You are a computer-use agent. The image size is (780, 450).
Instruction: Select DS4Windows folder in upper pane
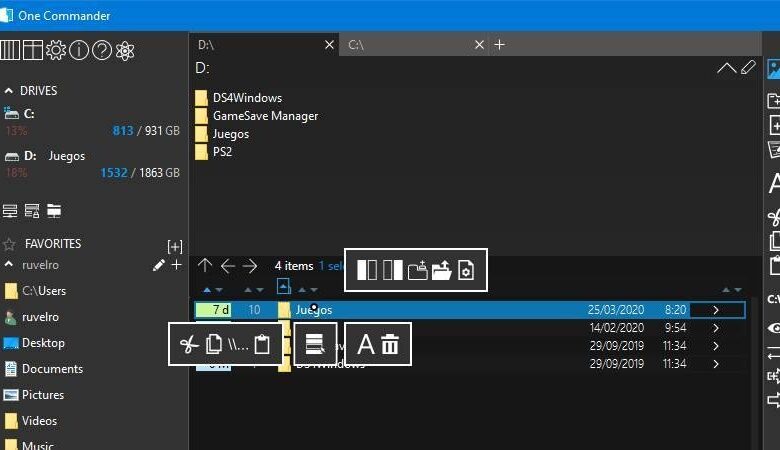click(x=239, y=98)
